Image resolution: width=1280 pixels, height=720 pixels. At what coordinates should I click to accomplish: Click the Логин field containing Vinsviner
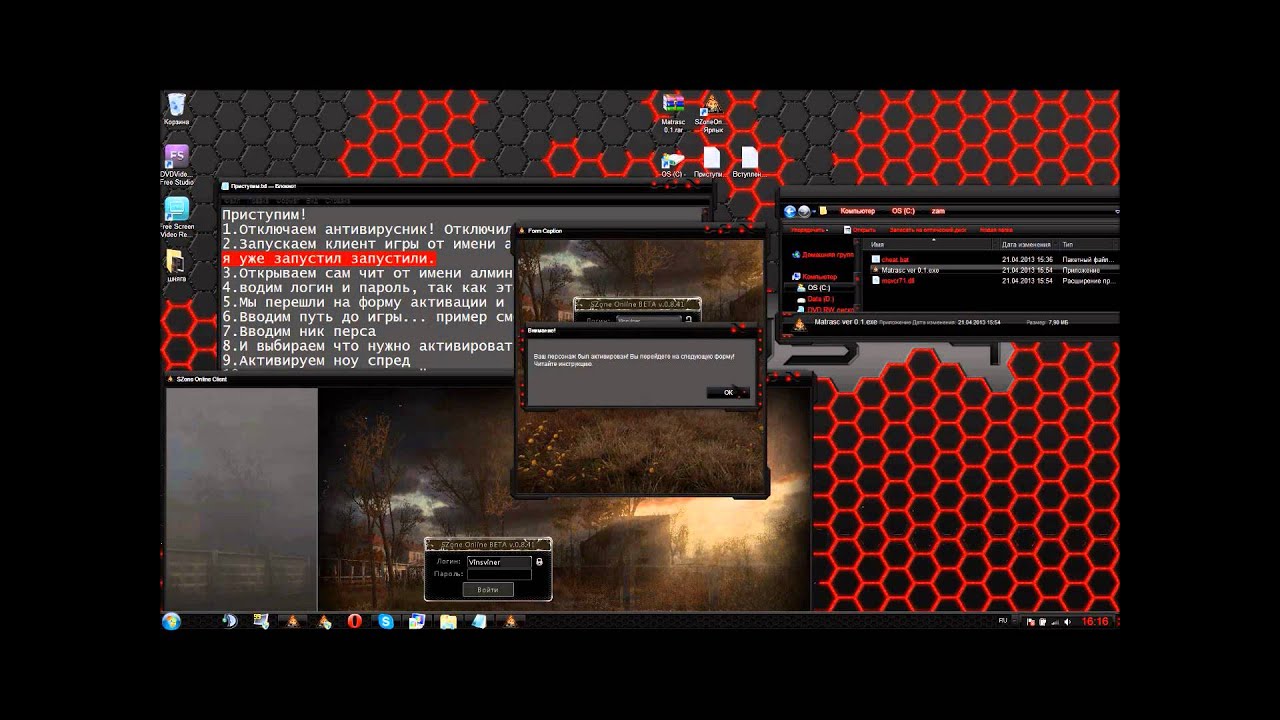coord(499,562)
